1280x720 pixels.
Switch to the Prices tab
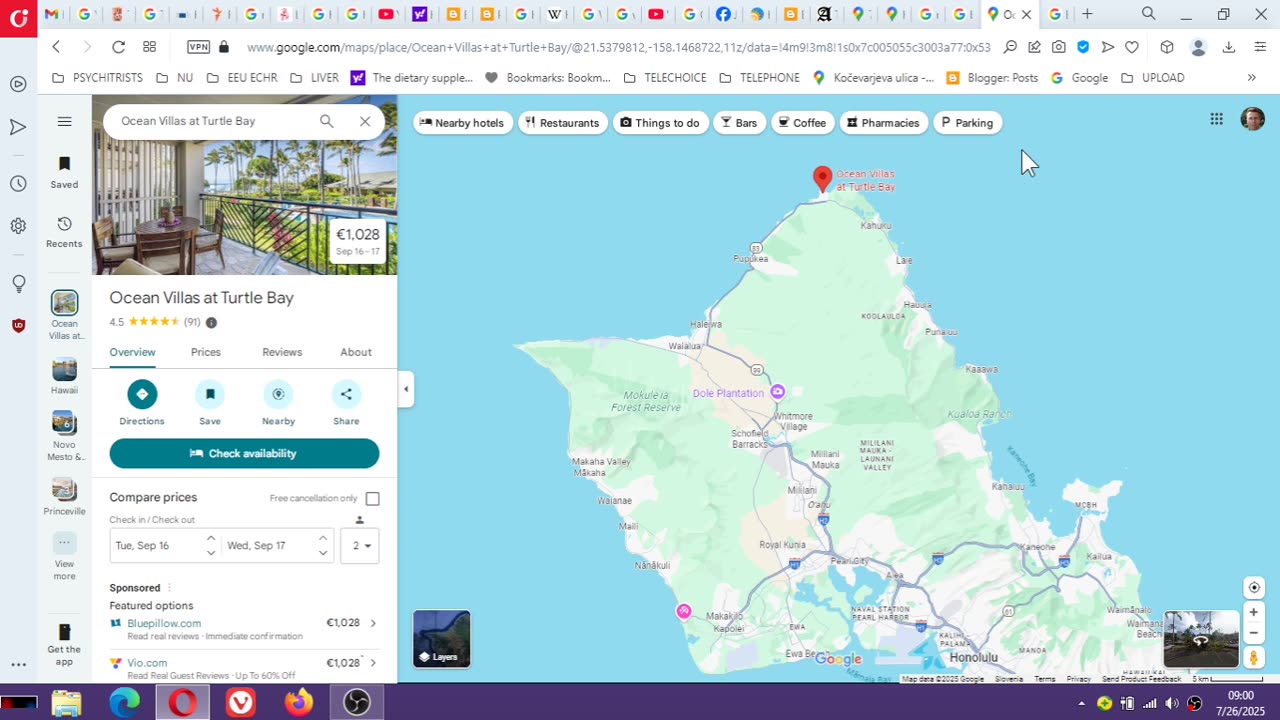click(206, 352)
